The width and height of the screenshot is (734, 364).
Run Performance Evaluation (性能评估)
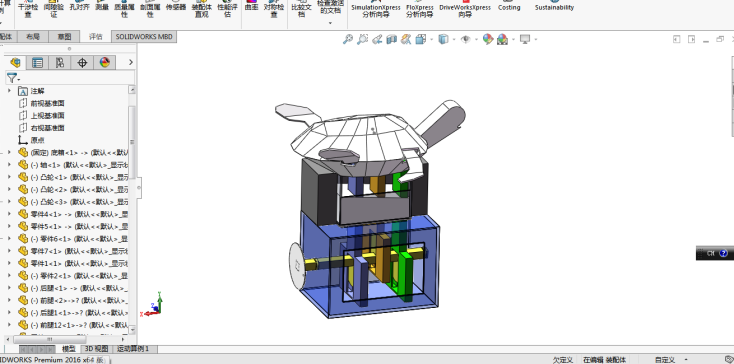pos(228,10)
